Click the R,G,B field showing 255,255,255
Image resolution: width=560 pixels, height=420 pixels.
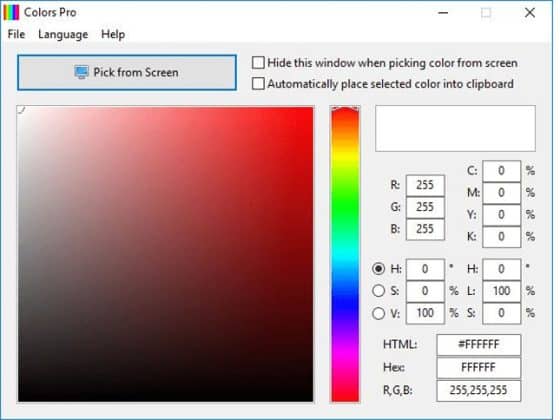(x=479, y=390)
